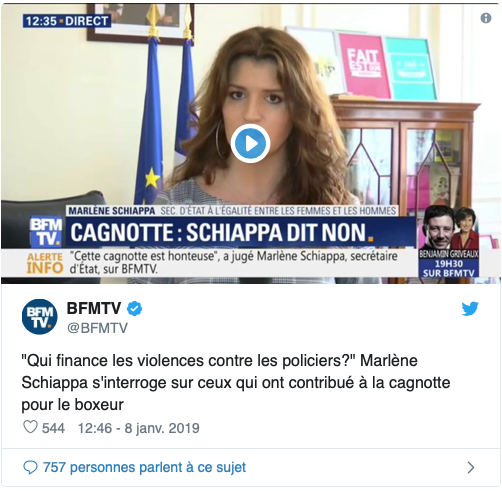The width and height of the screenshot is (502, 491).
Task: Click the verified badge next to BFMTV
Action: [x=134, y=309]
